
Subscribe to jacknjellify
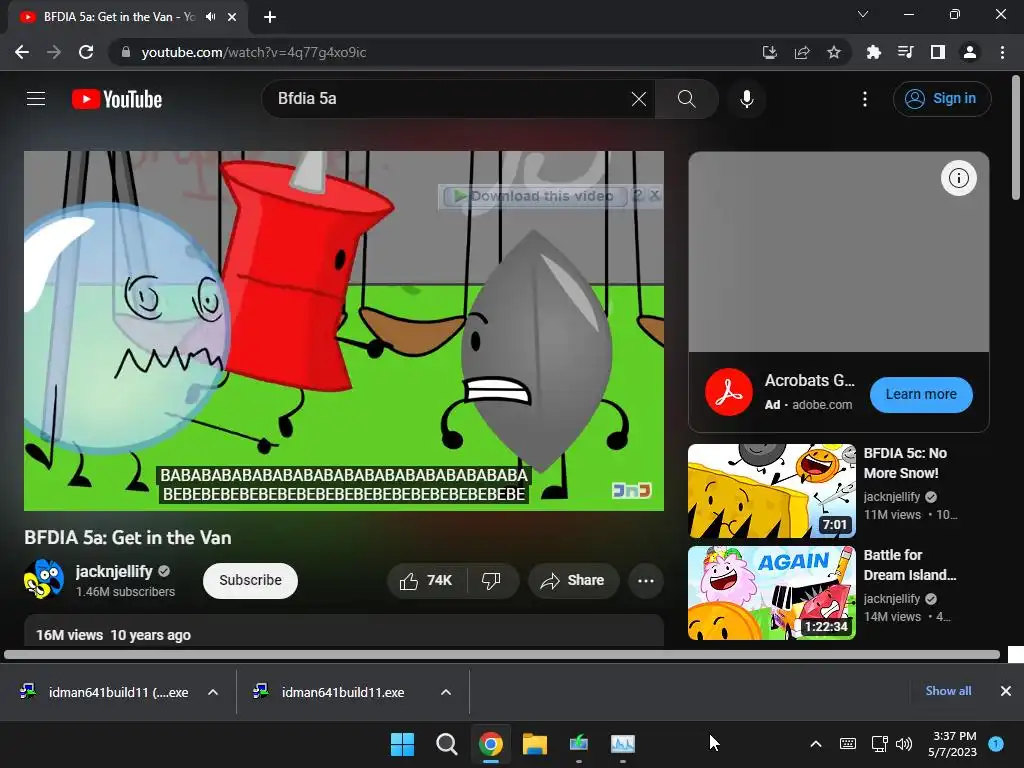[250, 581]
